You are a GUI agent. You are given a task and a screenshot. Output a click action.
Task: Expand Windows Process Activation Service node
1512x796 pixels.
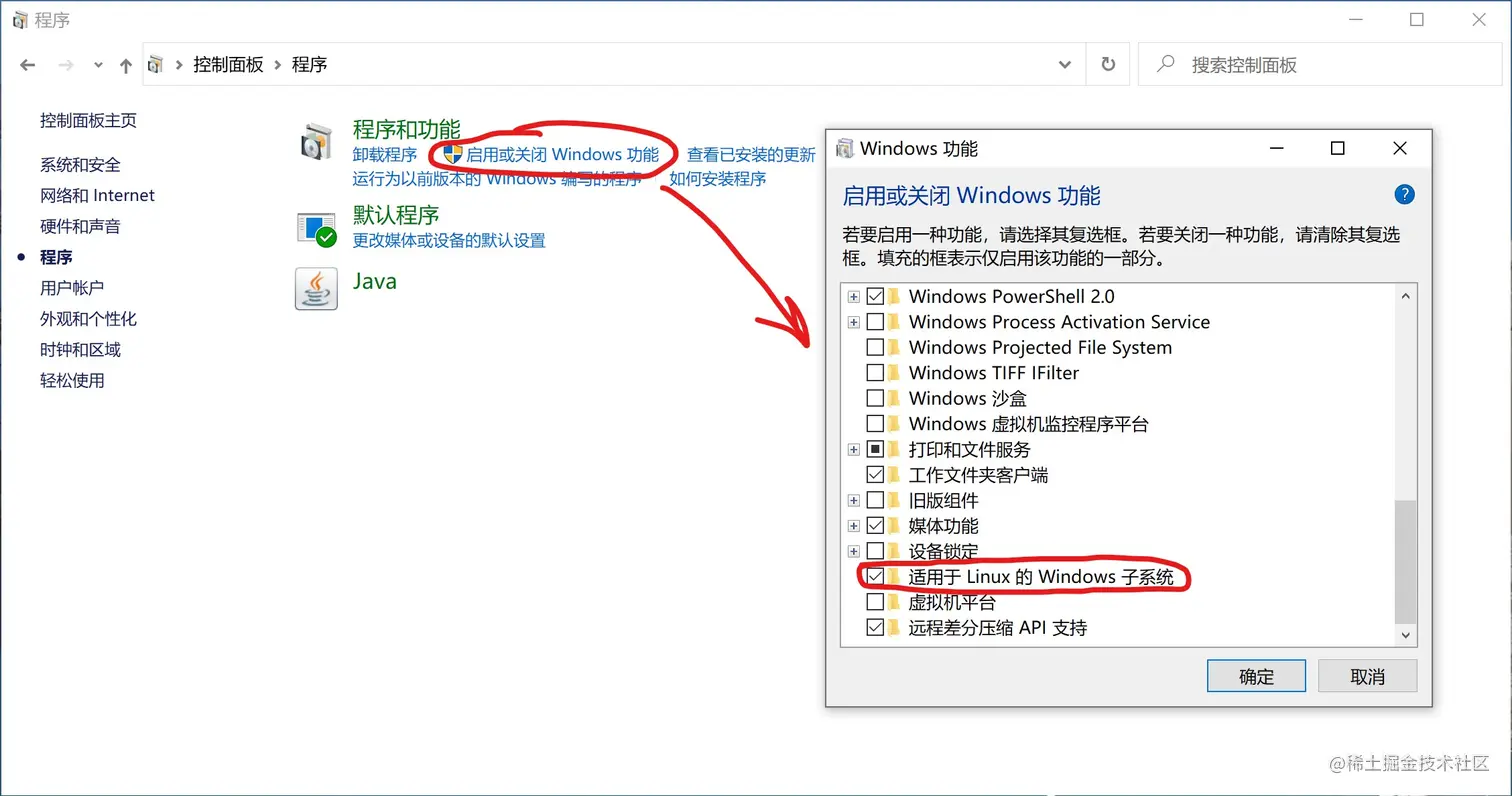853,322
